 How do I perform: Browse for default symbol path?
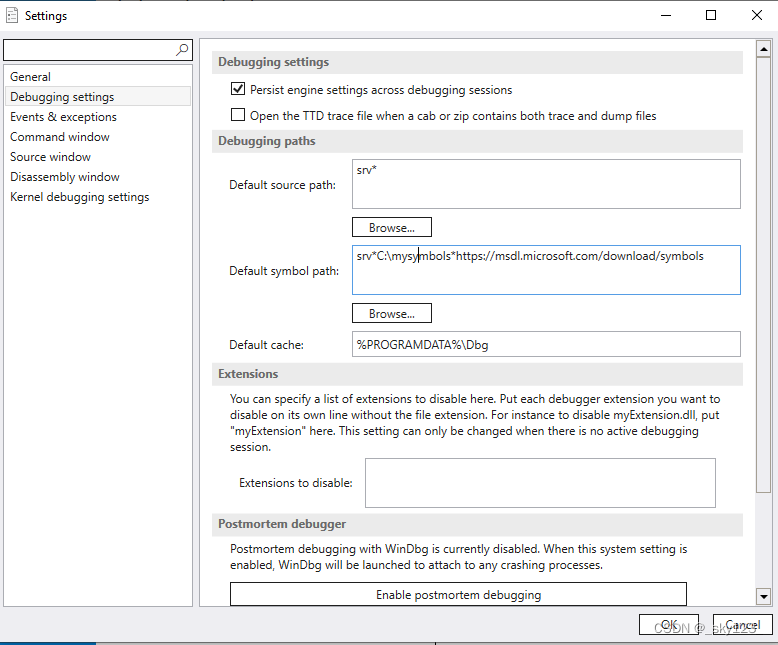click(391, 313)
